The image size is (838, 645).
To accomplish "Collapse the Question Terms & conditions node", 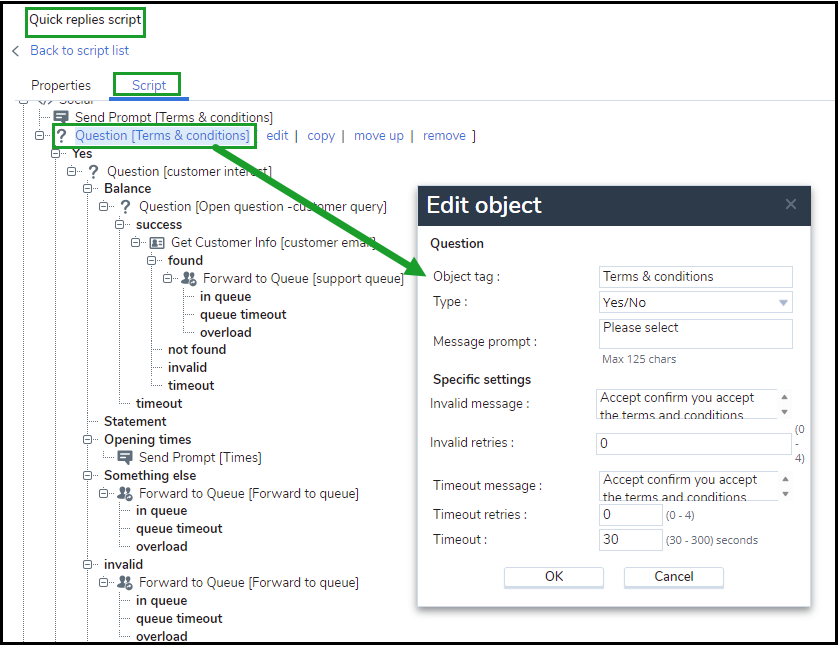I will point(40,136).
